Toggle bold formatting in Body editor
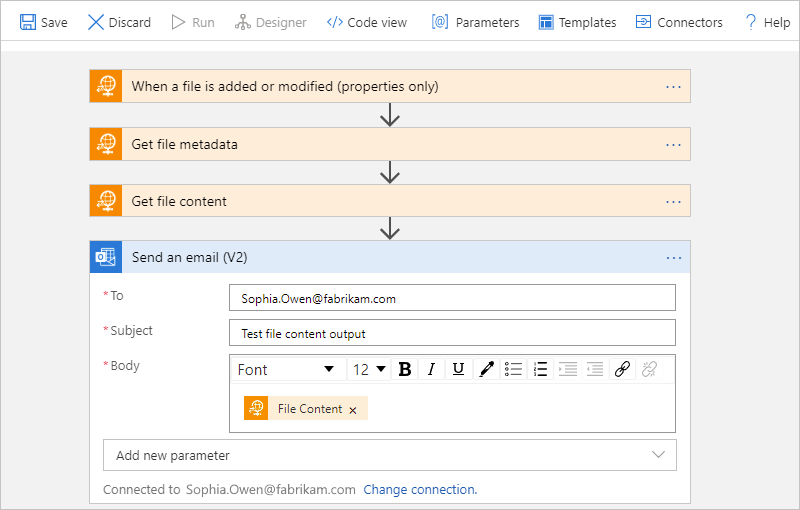This screenshot has width=800, height=510. point(405,369)
